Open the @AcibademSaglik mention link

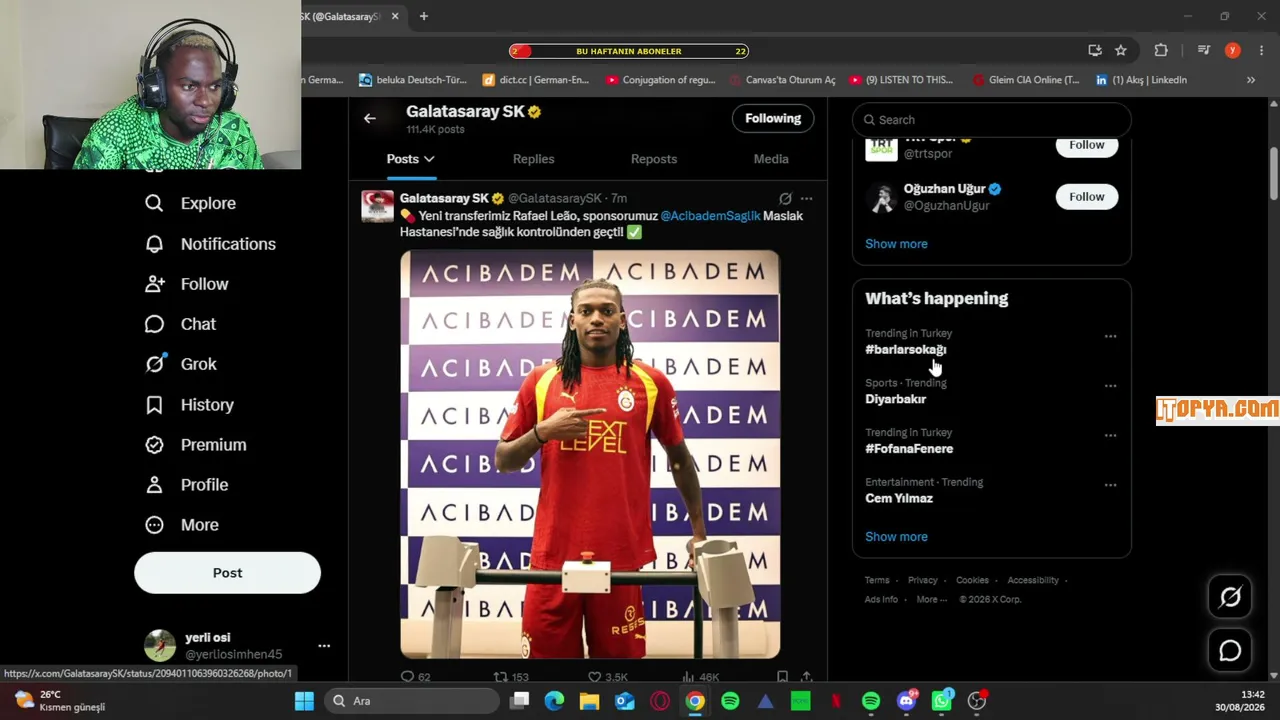pyautogui.click(x=710, y=216)
